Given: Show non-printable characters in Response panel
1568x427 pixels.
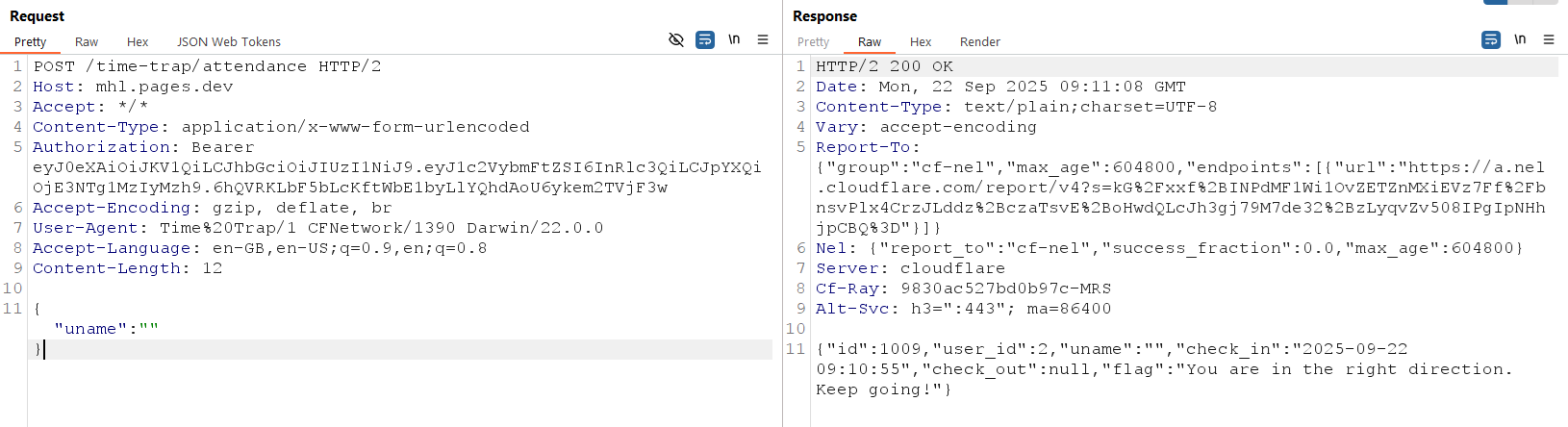Looking at the screenshot, I should coord(1520,39).
